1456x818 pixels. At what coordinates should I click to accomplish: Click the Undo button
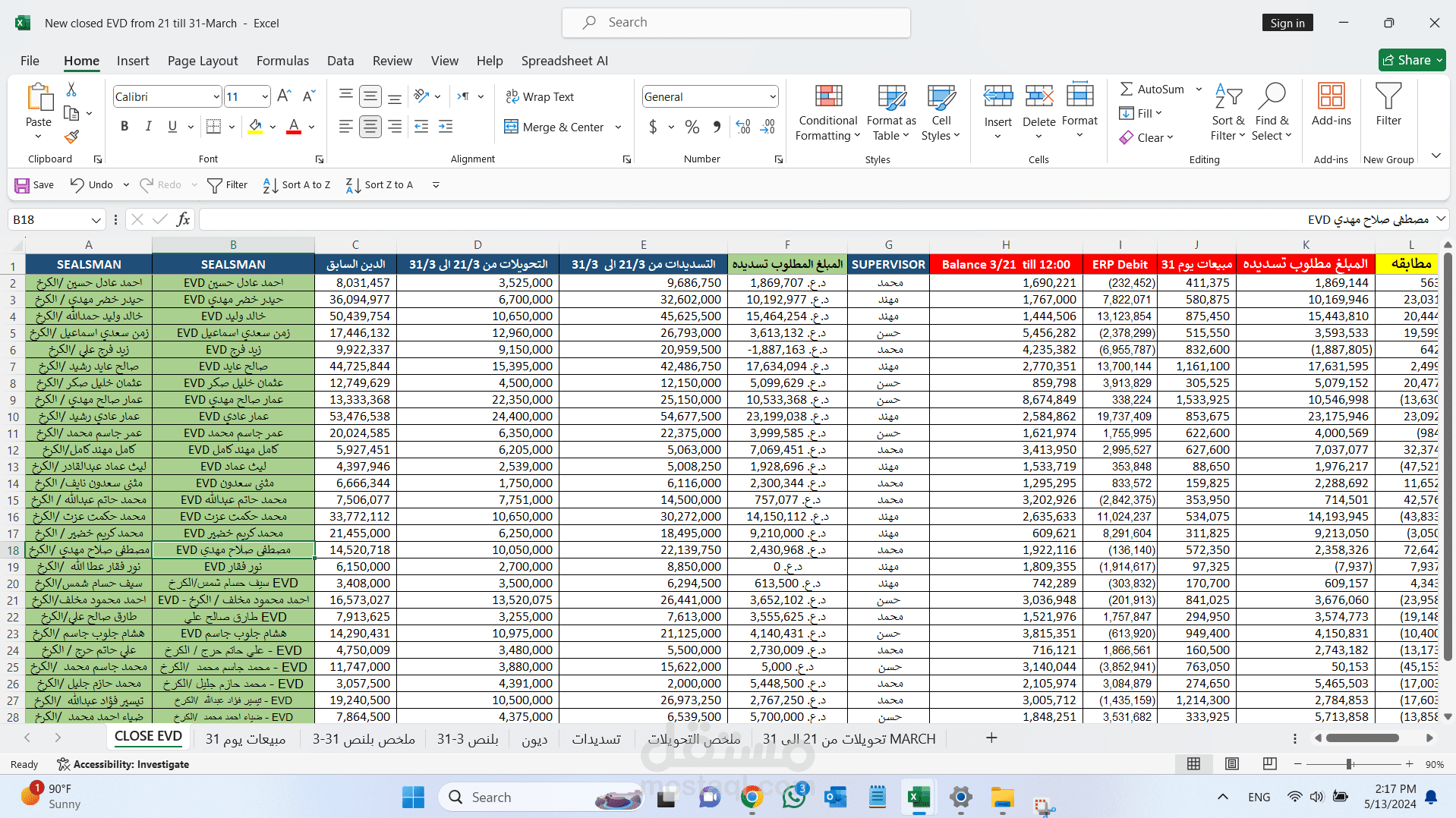coord(91,184)
